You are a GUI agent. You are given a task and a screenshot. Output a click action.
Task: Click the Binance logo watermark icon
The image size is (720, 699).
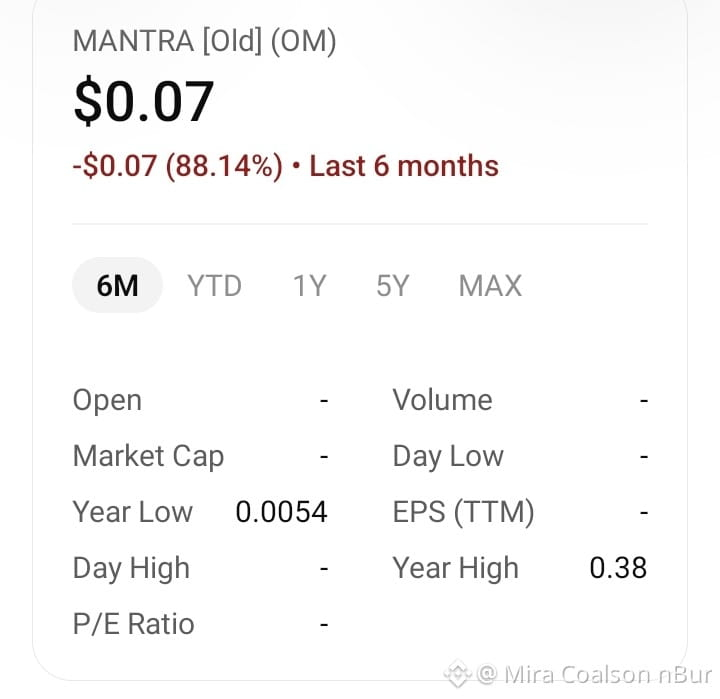click(x=457, y=674)
